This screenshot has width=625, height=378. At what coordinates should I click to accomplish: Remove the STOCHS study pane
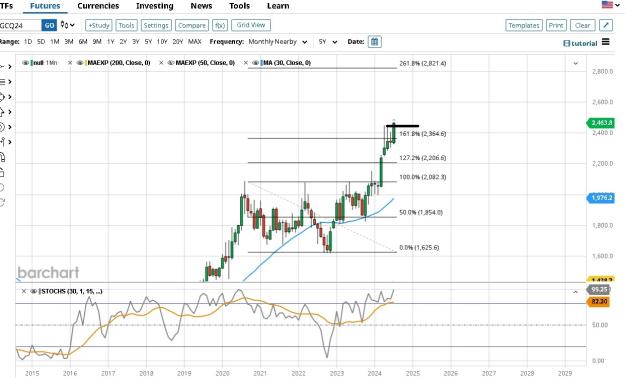click(x=24, y=291)
